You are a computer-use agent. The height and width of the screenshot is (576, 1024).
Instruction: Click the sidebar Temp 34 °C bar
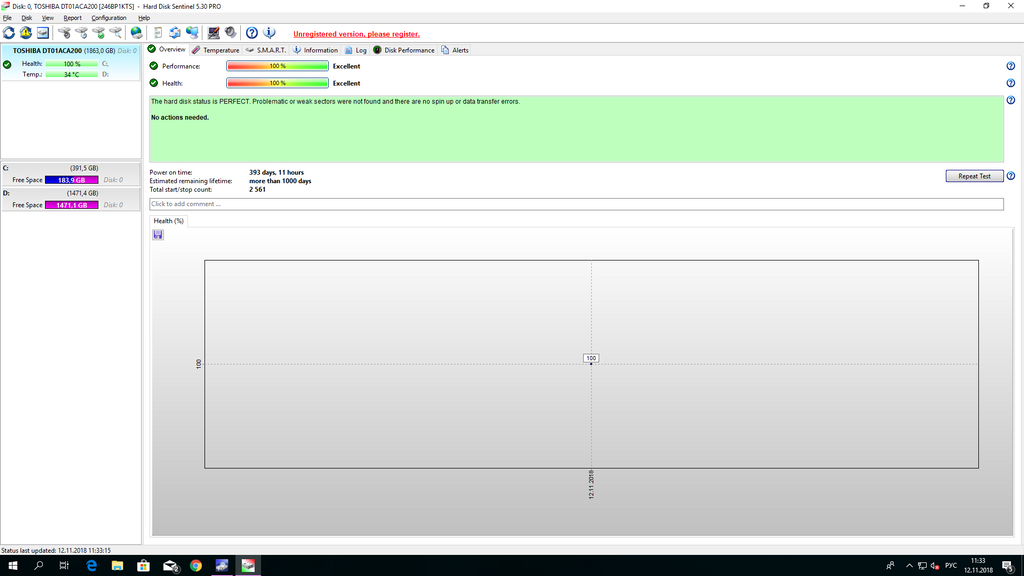click(72, 74)
